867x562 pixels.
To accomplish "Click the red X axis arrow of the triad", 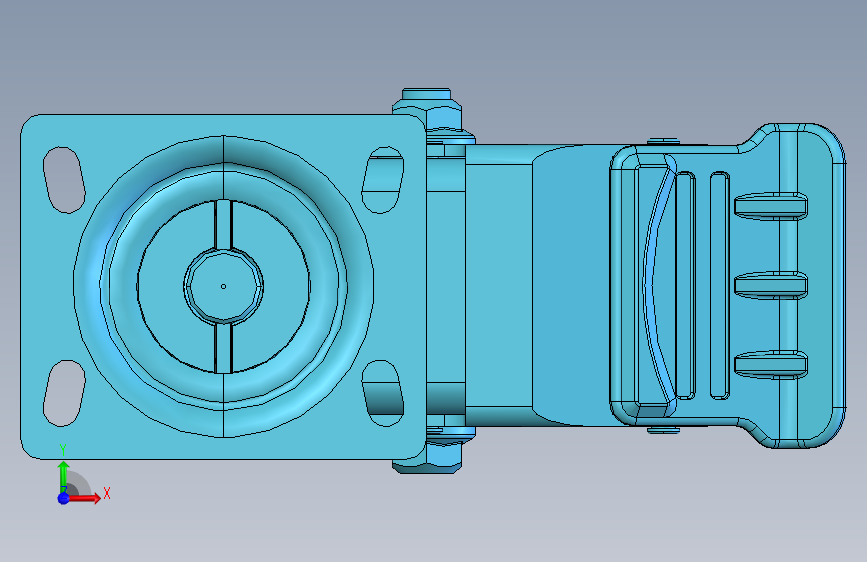I will click(84, 498).
